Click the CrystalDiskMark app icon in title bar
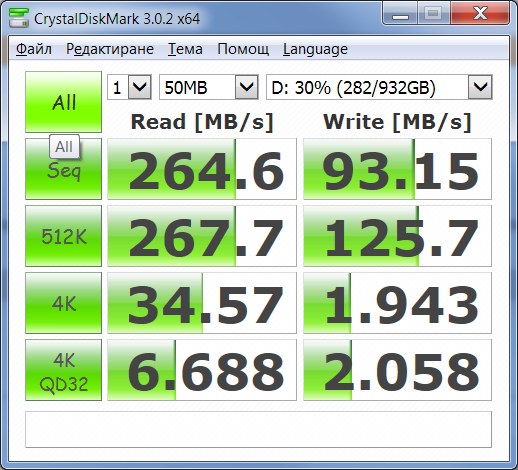Viewport: 518px width, 470px height. (19, 18)
